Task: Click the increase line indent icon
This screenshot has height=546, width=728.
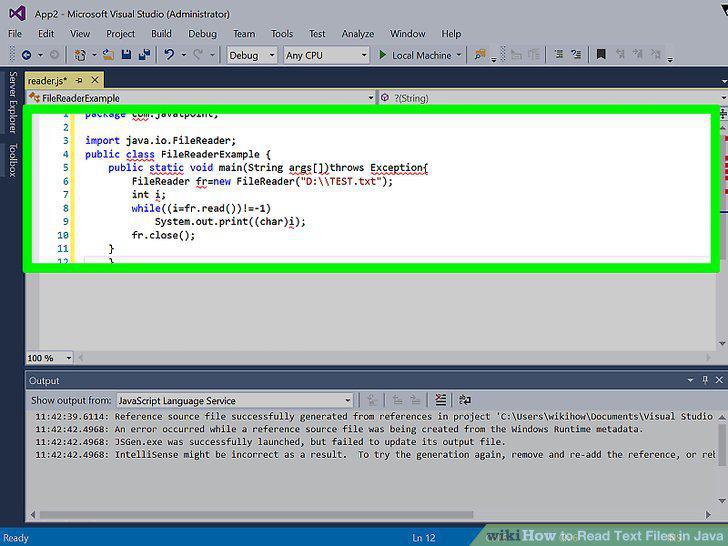Action: 534,55
